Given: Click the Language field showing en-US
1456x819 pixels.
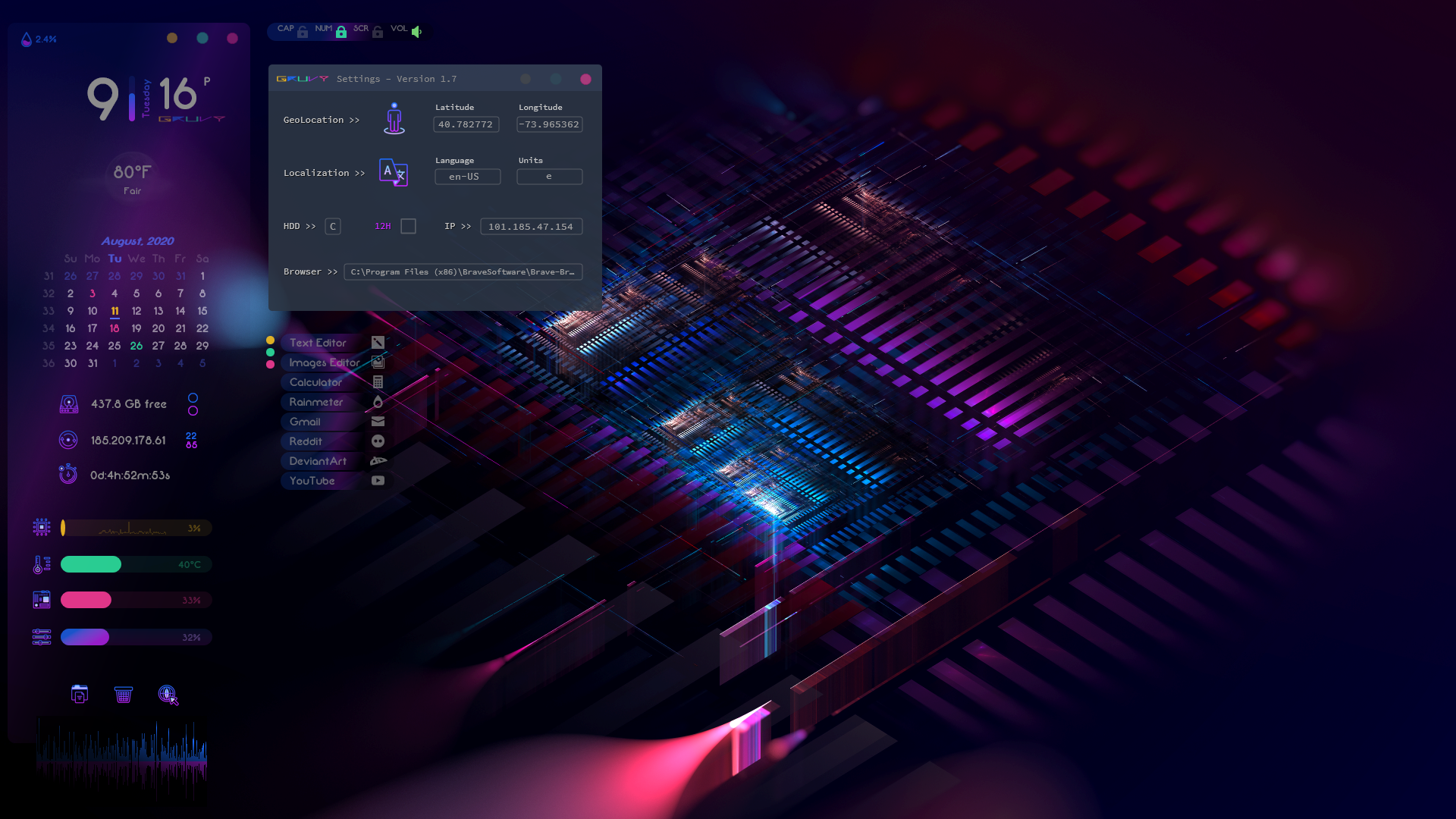Looking at the screenshot, I should (468, 177).
